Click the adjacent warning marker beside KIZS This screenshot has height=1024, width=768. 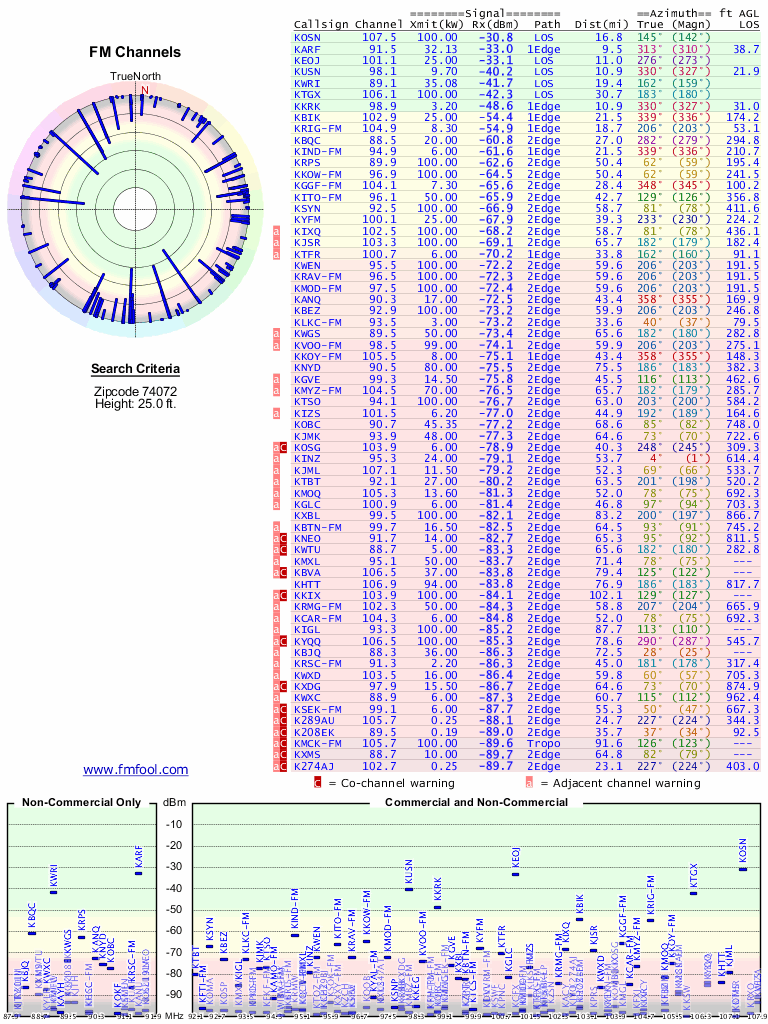point(276,413)
